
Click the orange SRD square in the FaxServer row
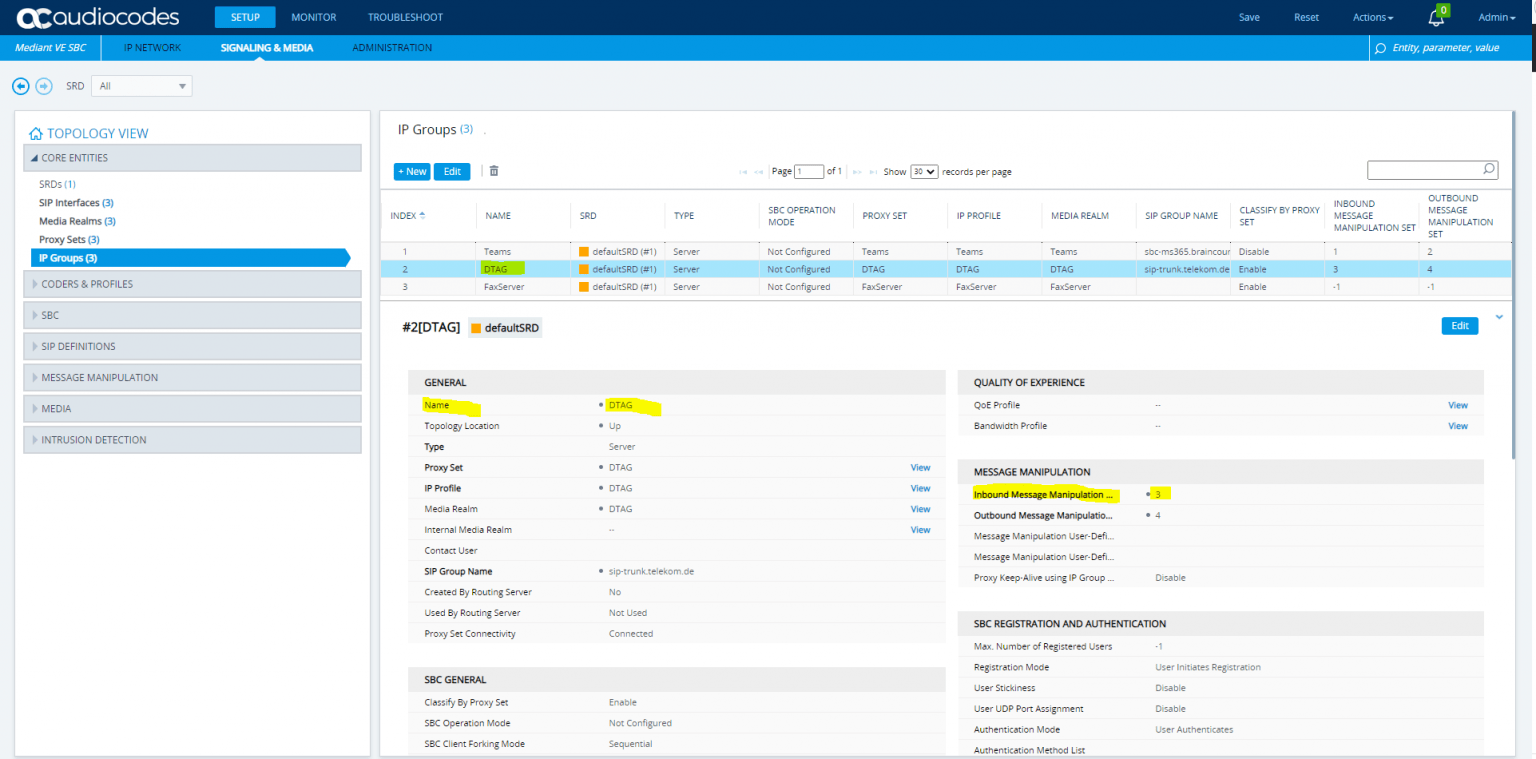584,287
